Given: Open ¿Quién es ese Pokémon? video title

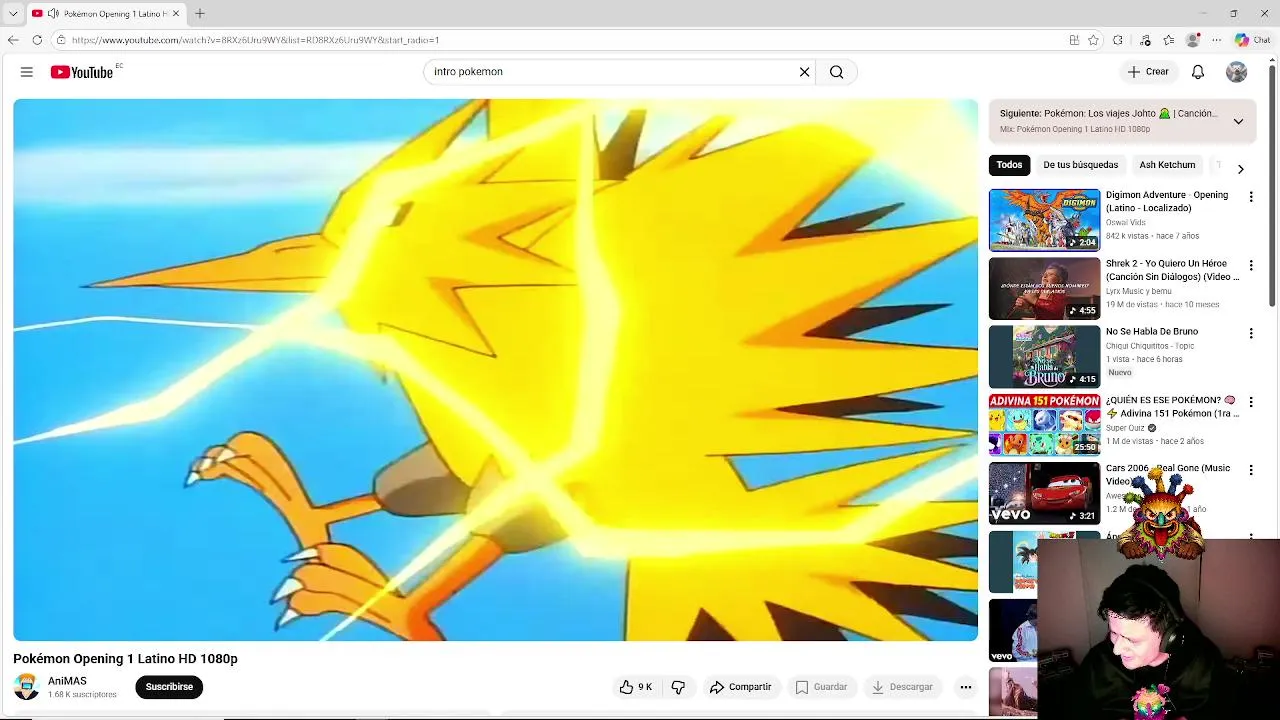Looking at the screenshot, I should 1172,407.
